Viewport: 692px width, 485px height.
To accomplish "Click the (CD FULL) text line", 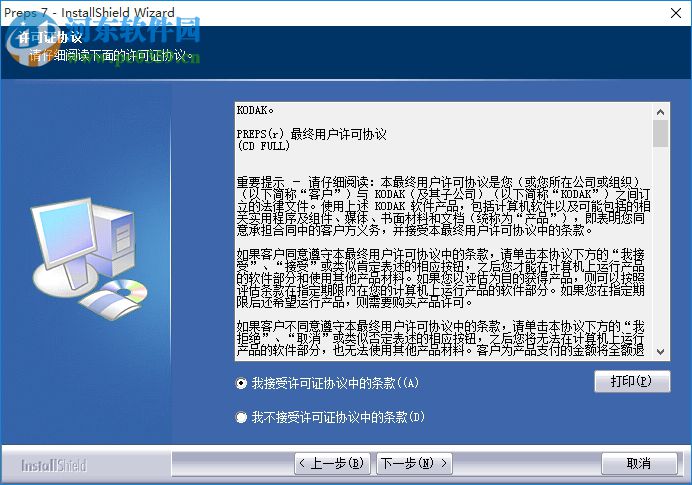I will pos(263,146).
